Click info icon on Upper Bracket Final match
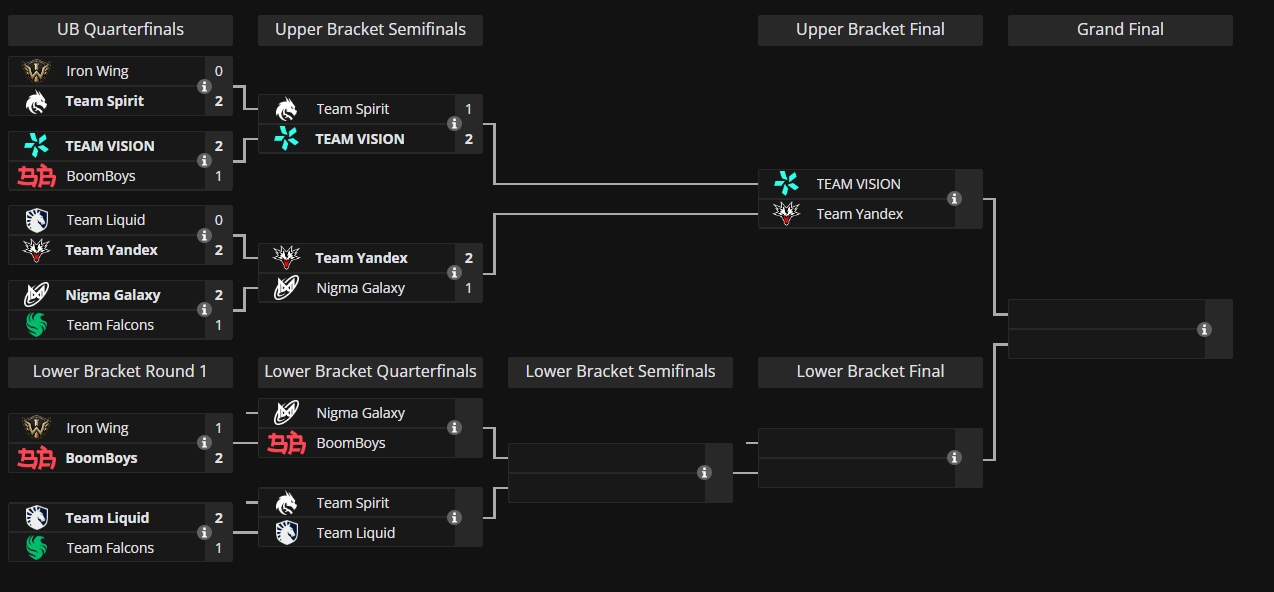 954,199
